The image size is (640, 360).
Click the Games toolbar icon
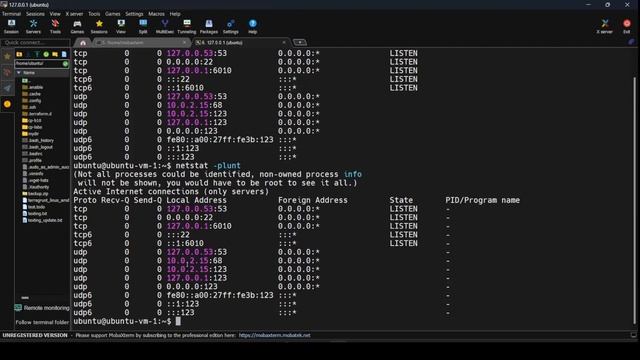[77, 27]
